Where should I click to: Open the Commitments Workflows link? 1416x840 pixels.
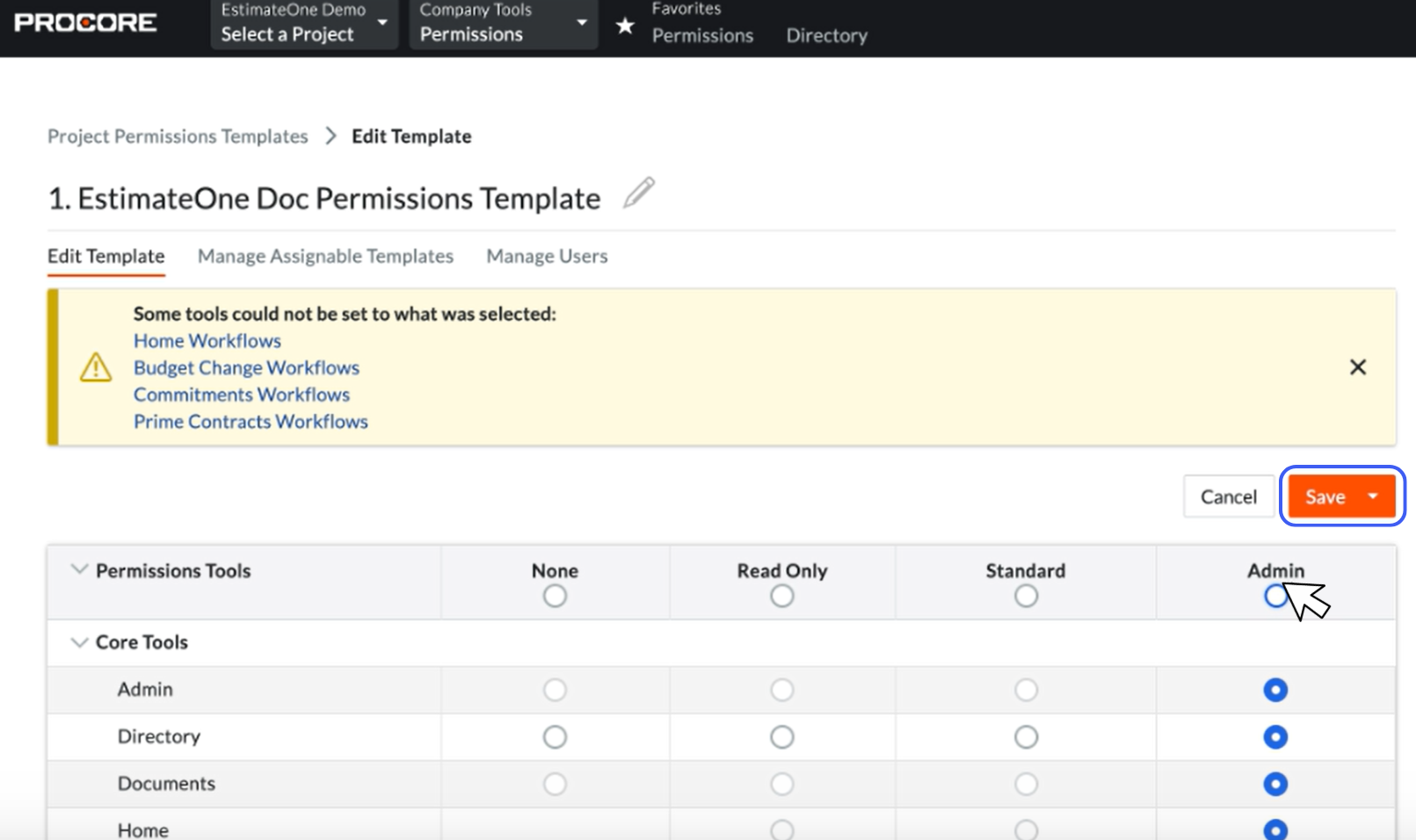point(242,395)
